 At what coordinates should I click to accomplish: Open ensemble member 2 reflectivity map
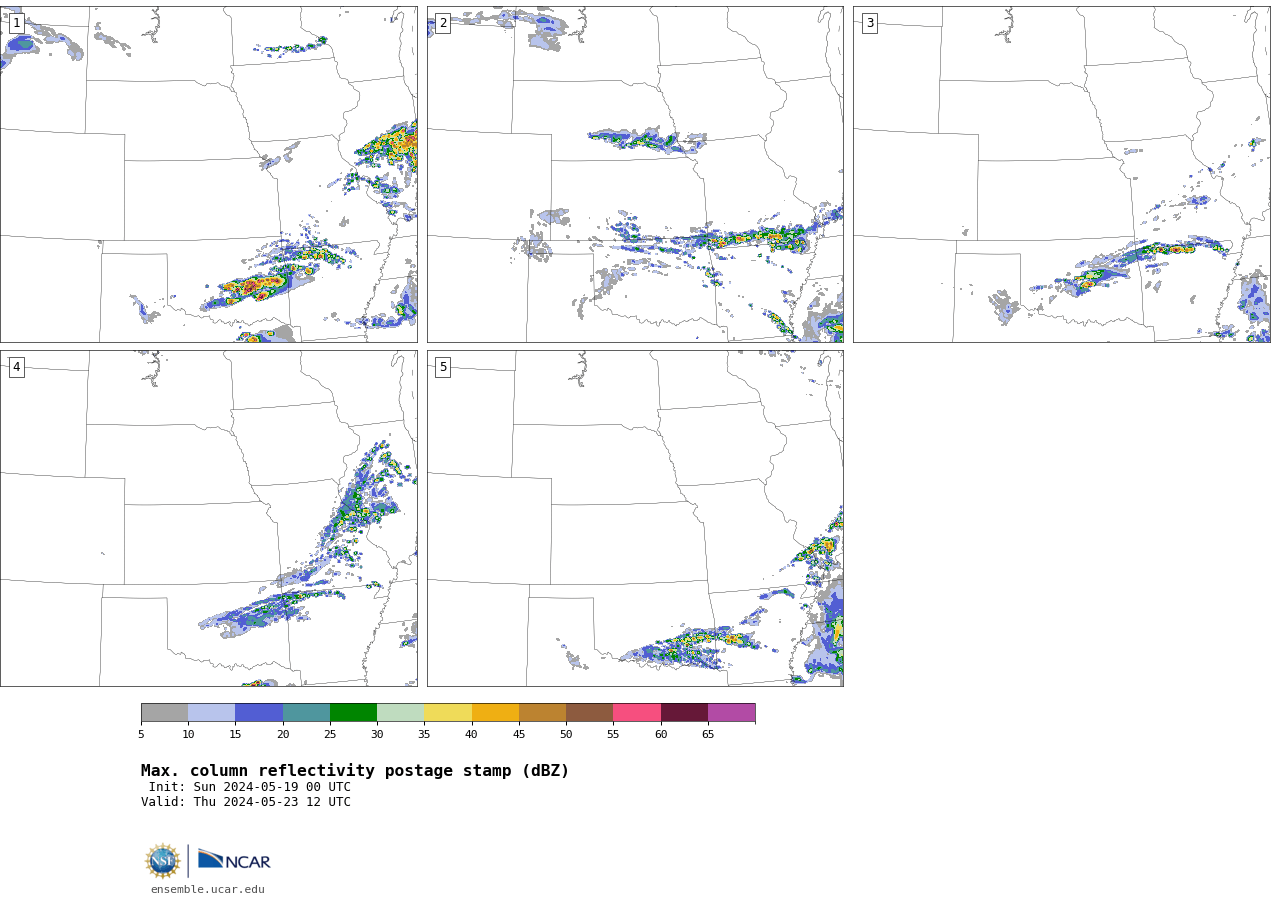[635, 174]
